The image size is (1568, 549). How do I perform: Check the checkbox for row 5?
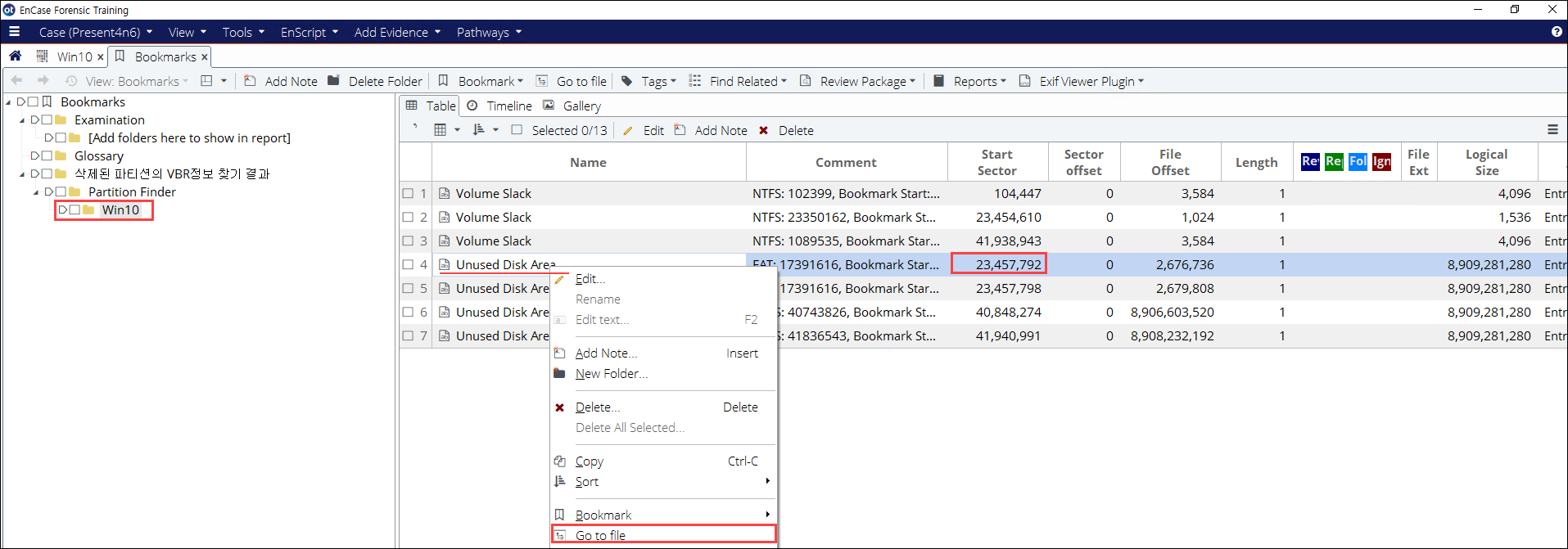(408, 289)
